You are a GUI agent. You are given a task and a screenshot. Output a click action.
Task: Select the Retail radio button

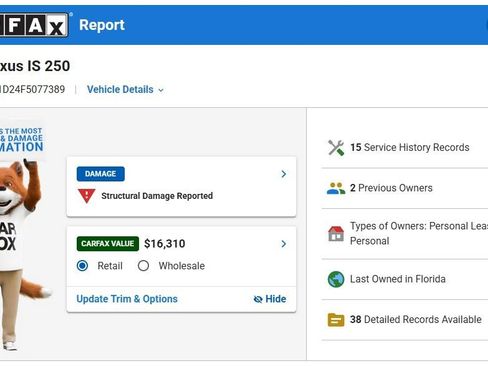click(x=82, y=266)
